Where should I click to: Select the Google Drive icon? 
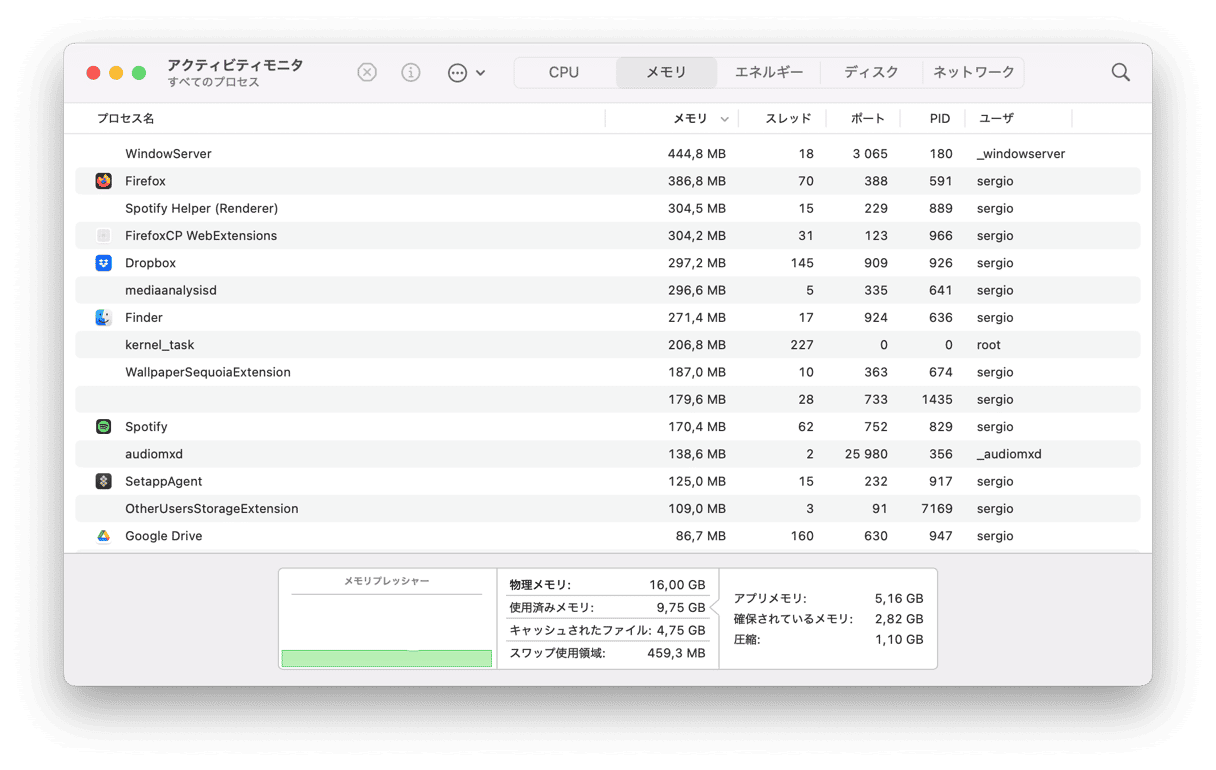coord(104,536)
